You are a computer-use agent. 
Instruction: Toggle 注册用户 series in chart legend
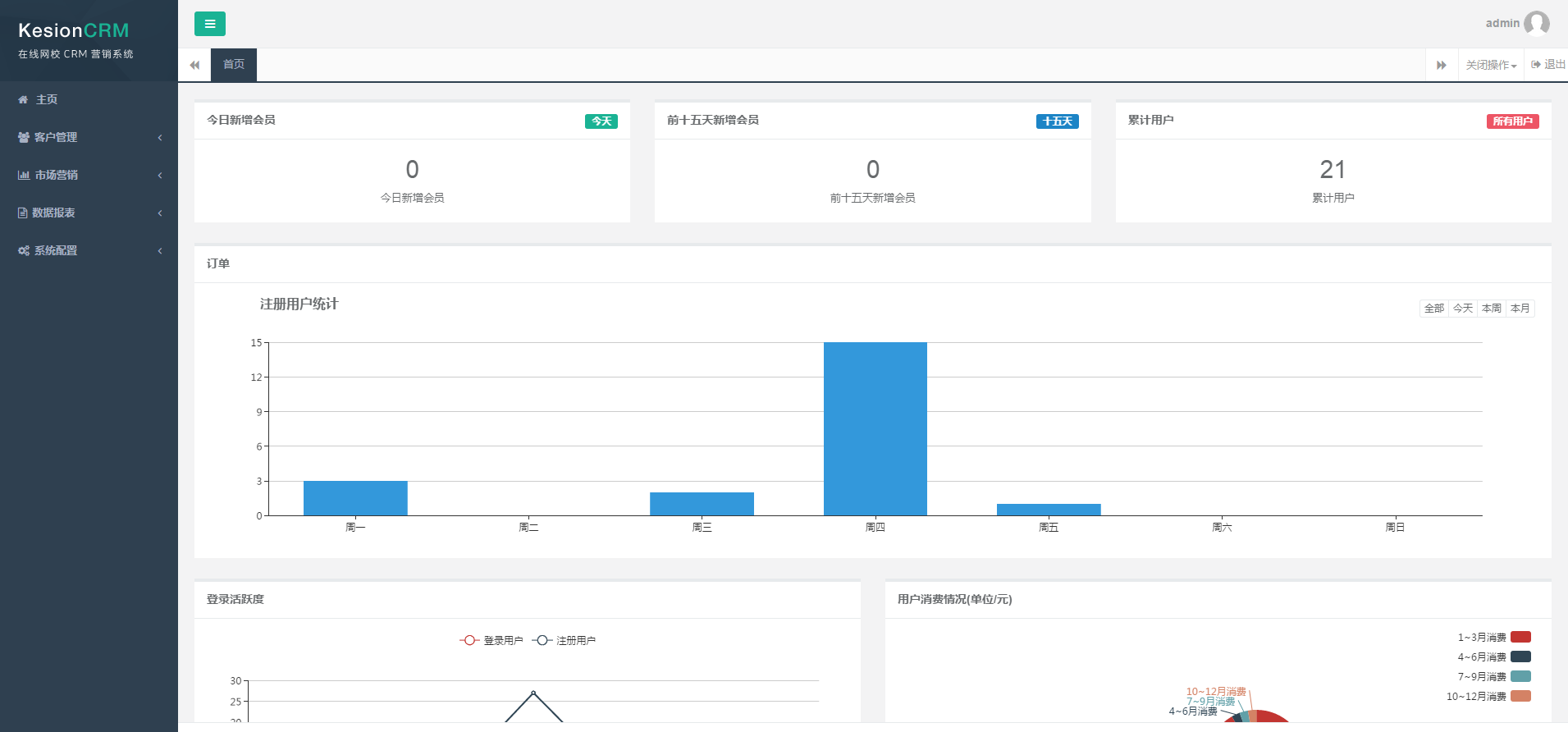(x=565, y=640)
